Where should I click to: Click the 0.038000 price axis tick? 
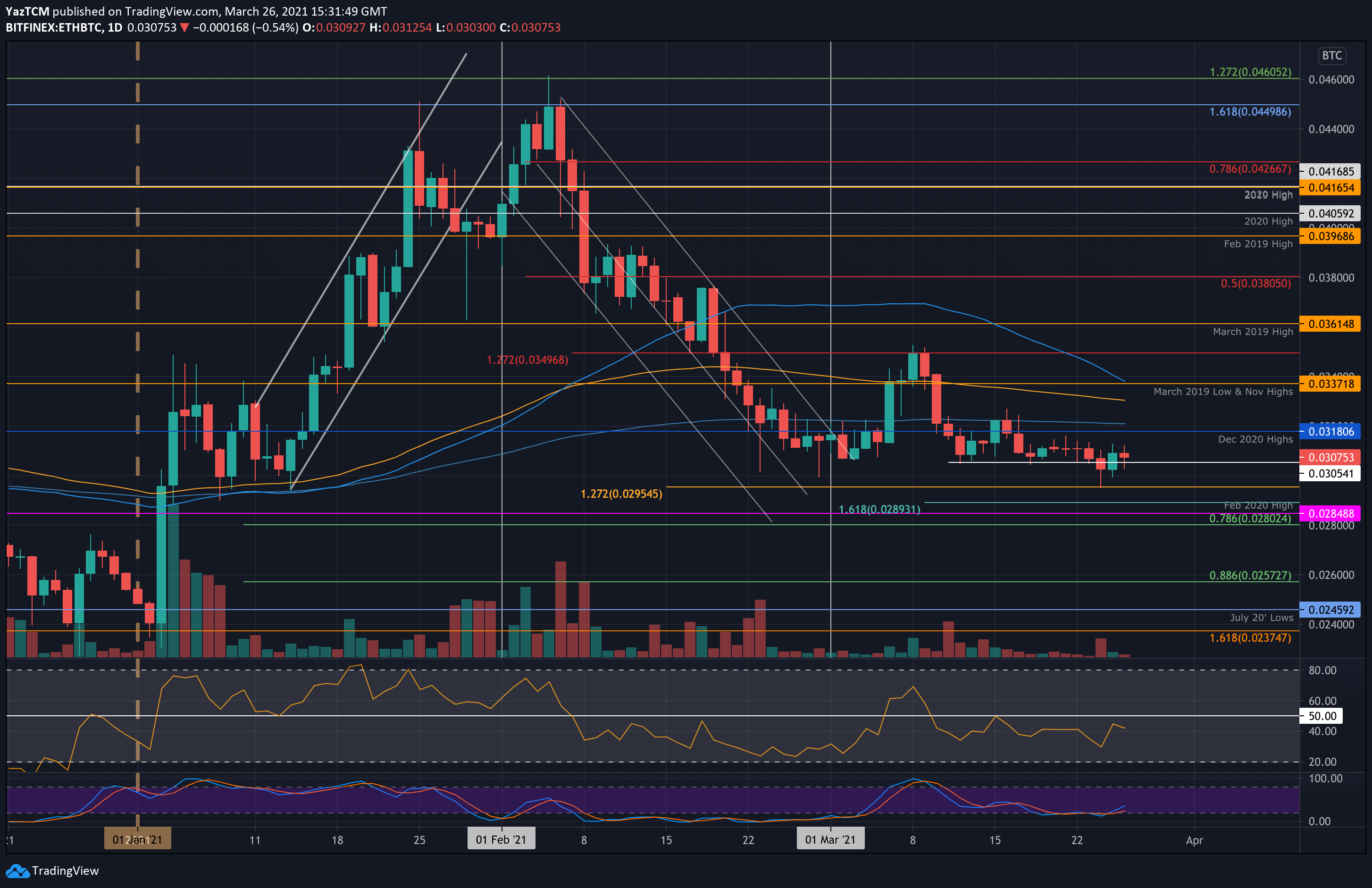point(1331,278)
